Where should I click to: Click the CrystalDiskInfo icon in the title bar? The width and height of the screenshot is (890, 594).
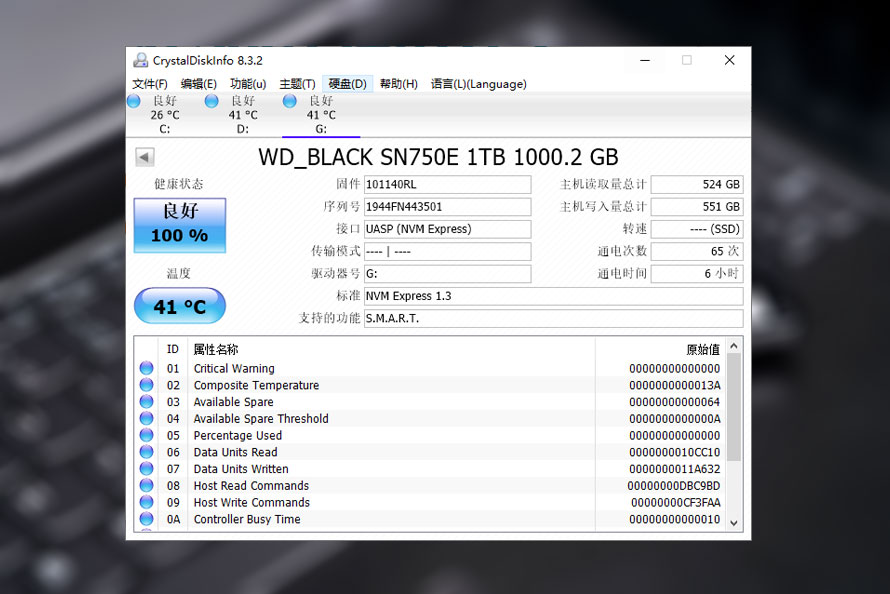click(139, 60)
